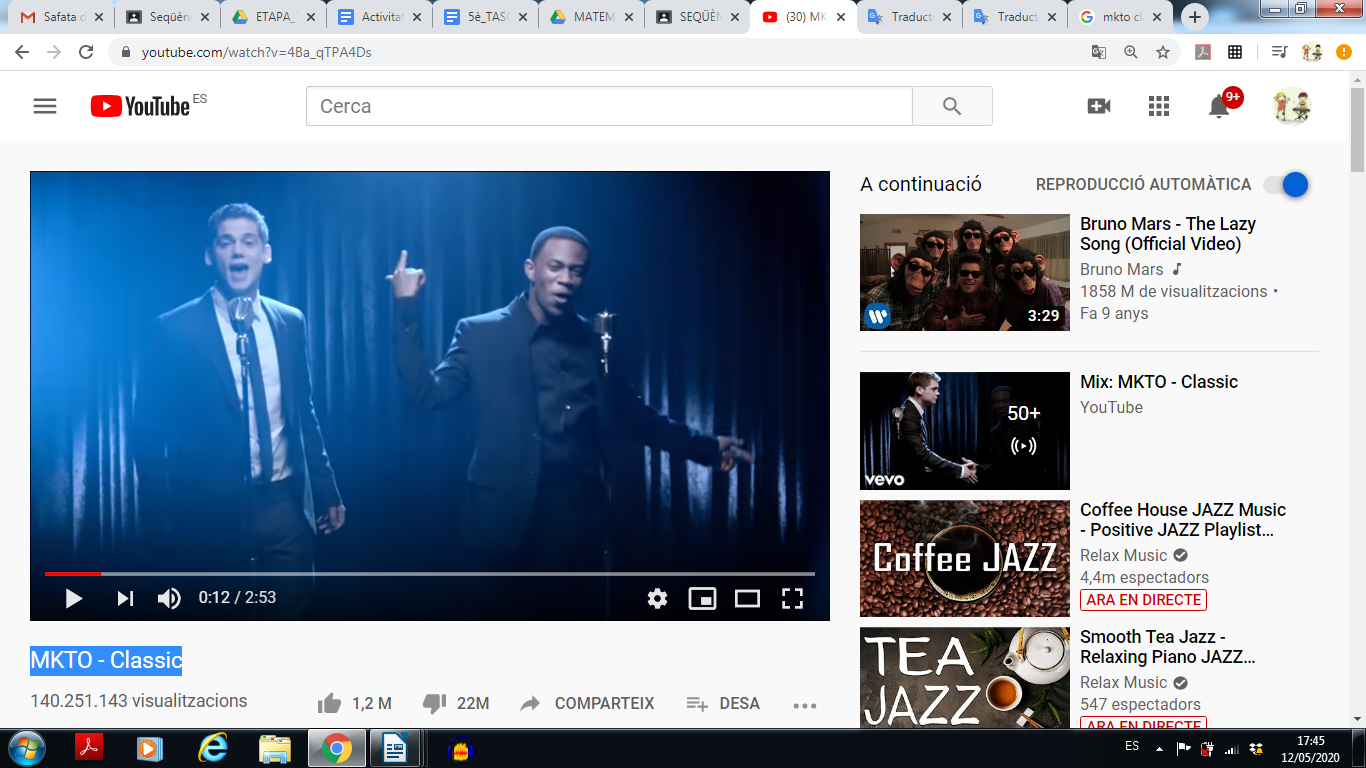Open the Chrome profile avatar
This screenshot has height=768, width=1366.
[1312, 52]
